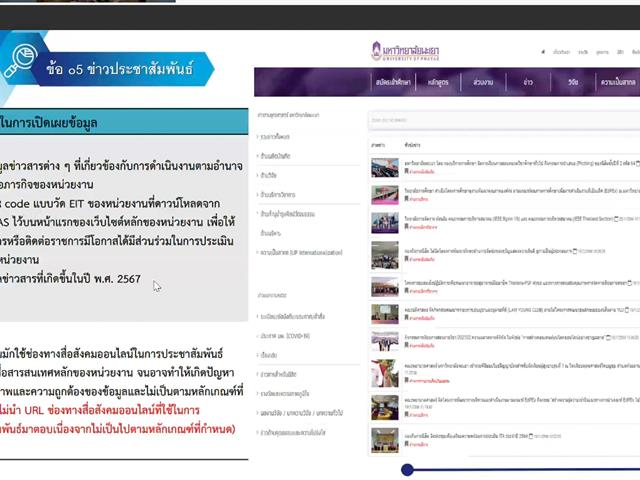This screenshot has width=640, height=480.
Task: Open the 2021/22 news row thumbnail
Action: click(385, 341)
